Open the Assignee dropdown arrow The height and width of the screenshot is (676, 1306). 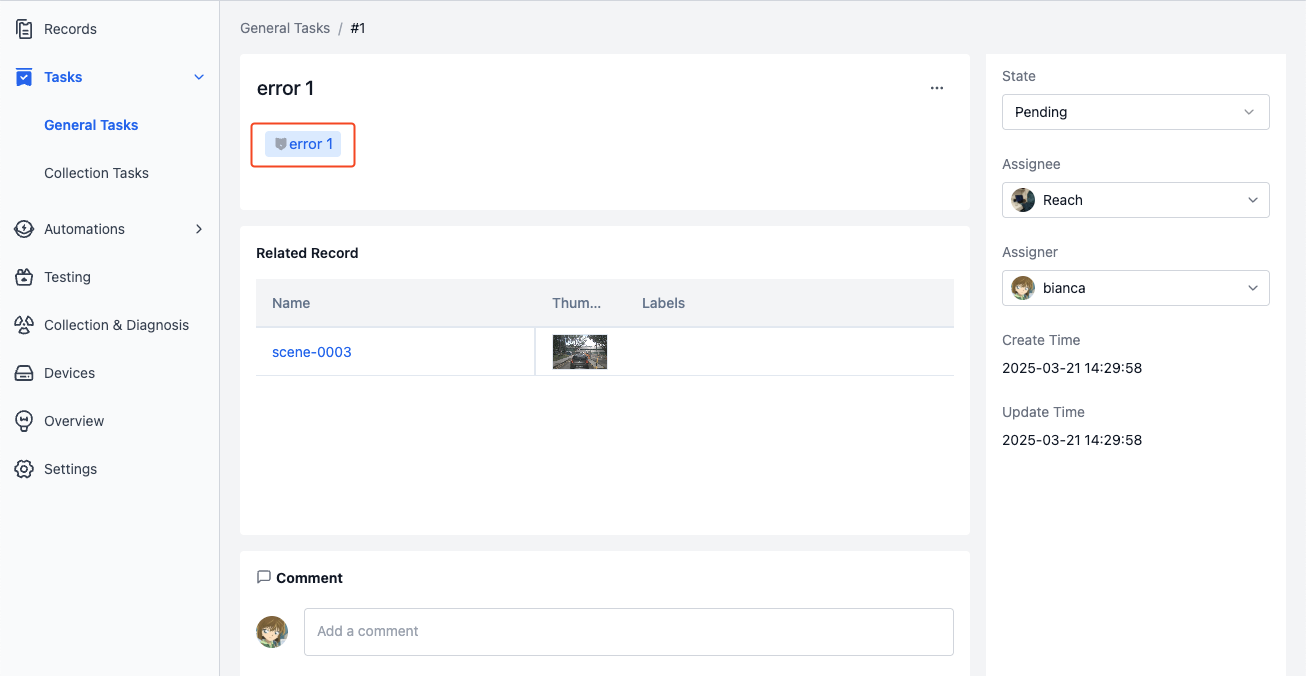point(1253,200)
